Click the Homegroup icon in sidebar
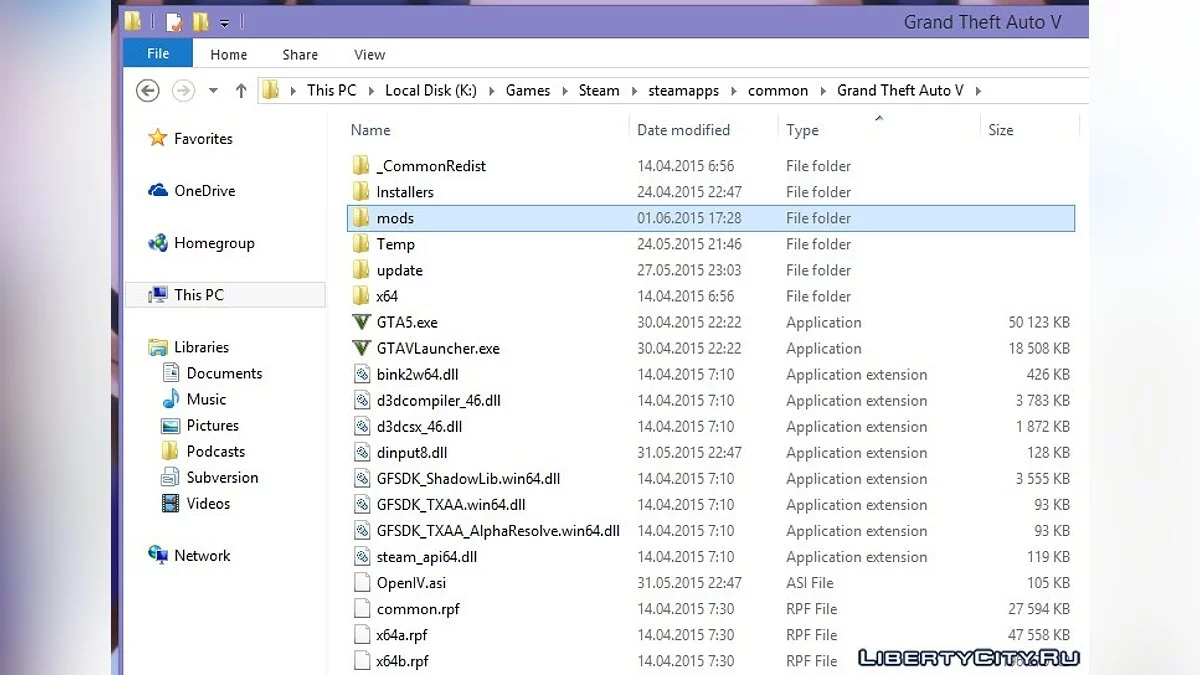The height and width of the screenshot is (675, 1200). pos(157,243)
